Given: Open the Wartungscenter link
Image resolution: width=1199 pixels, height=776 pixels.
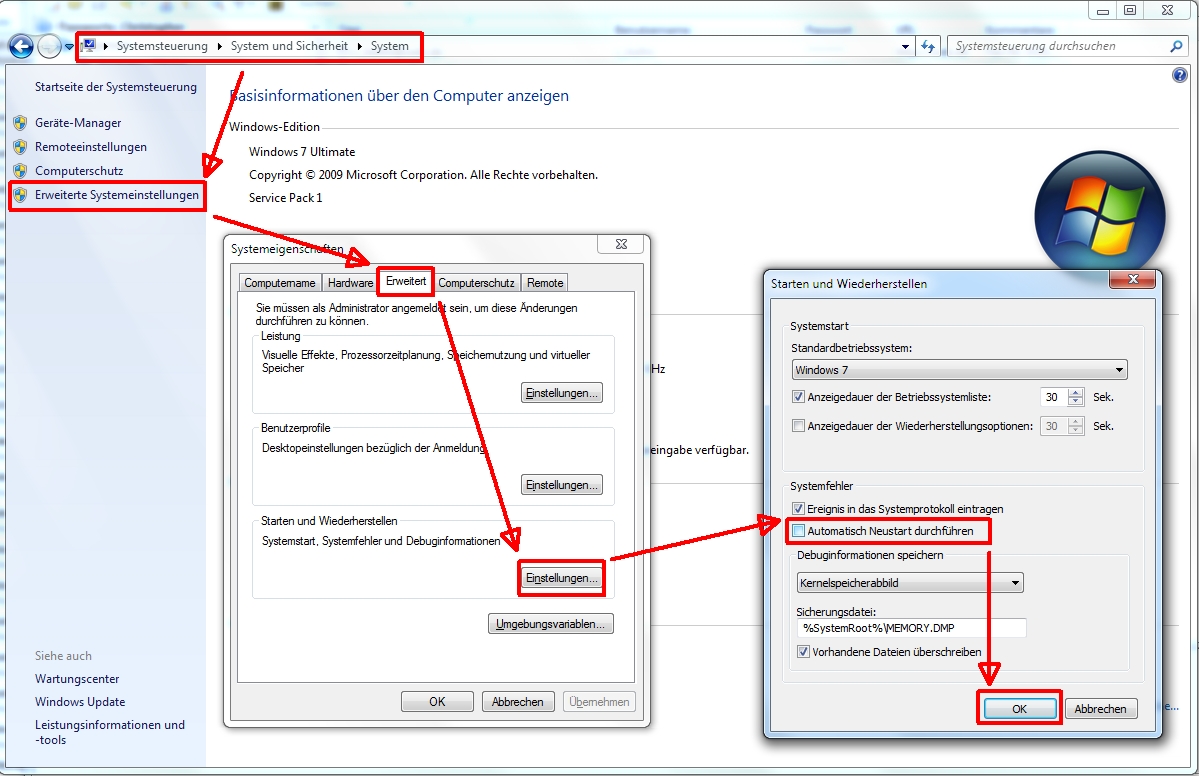Looking at the screenshot, I should tap(77, 679).
